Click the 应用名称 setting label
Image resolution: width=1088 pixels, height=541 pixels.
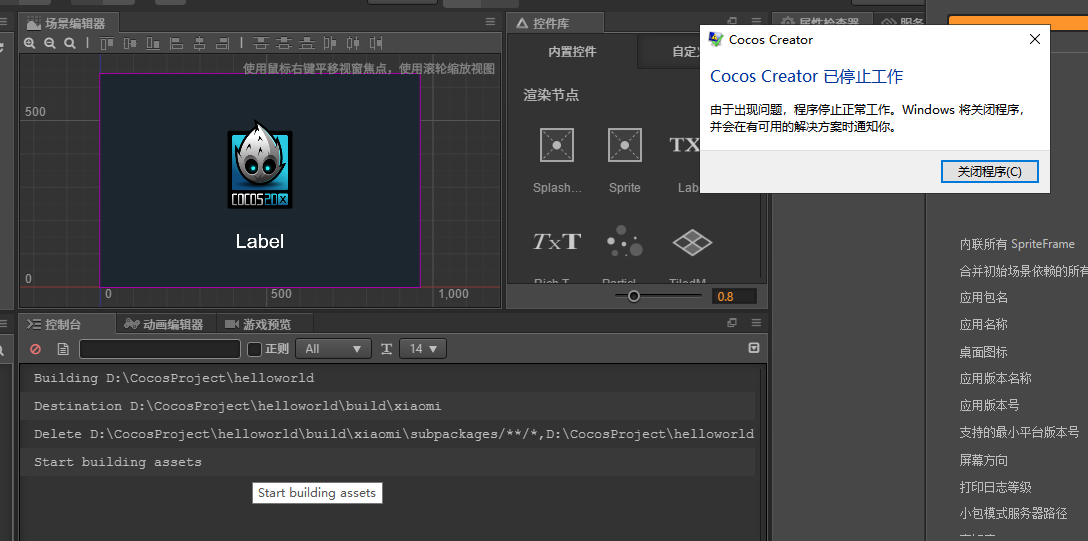[984, 325]
